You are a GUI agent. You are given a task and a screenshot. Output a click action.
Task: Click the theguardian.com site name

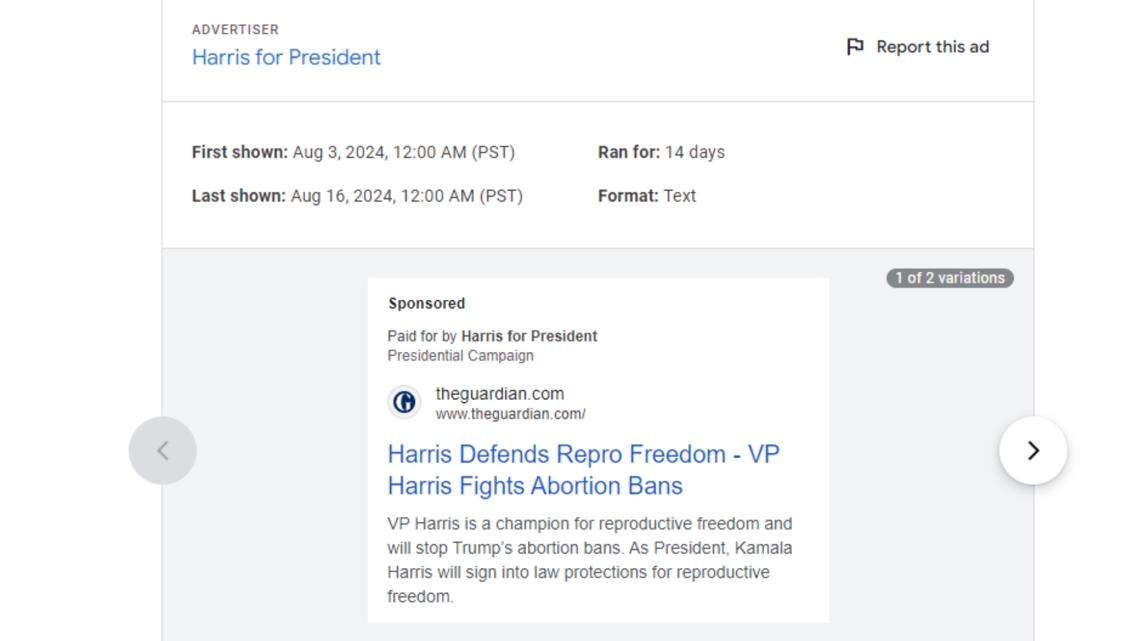pyautogui.click(x=499, y=393)
